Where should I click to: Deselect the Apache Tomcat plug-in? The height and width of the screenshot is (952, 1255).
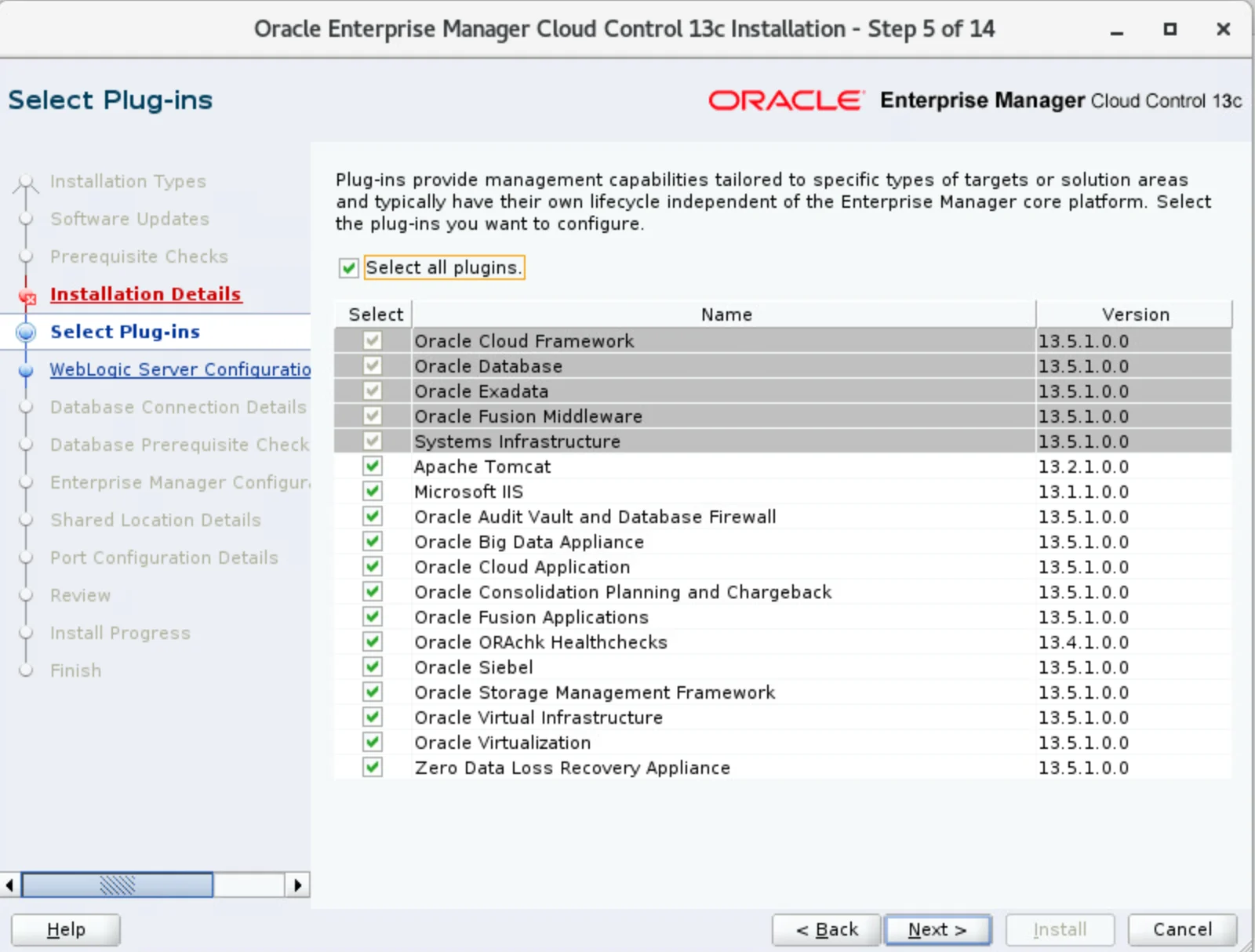[x=373, y=467]
